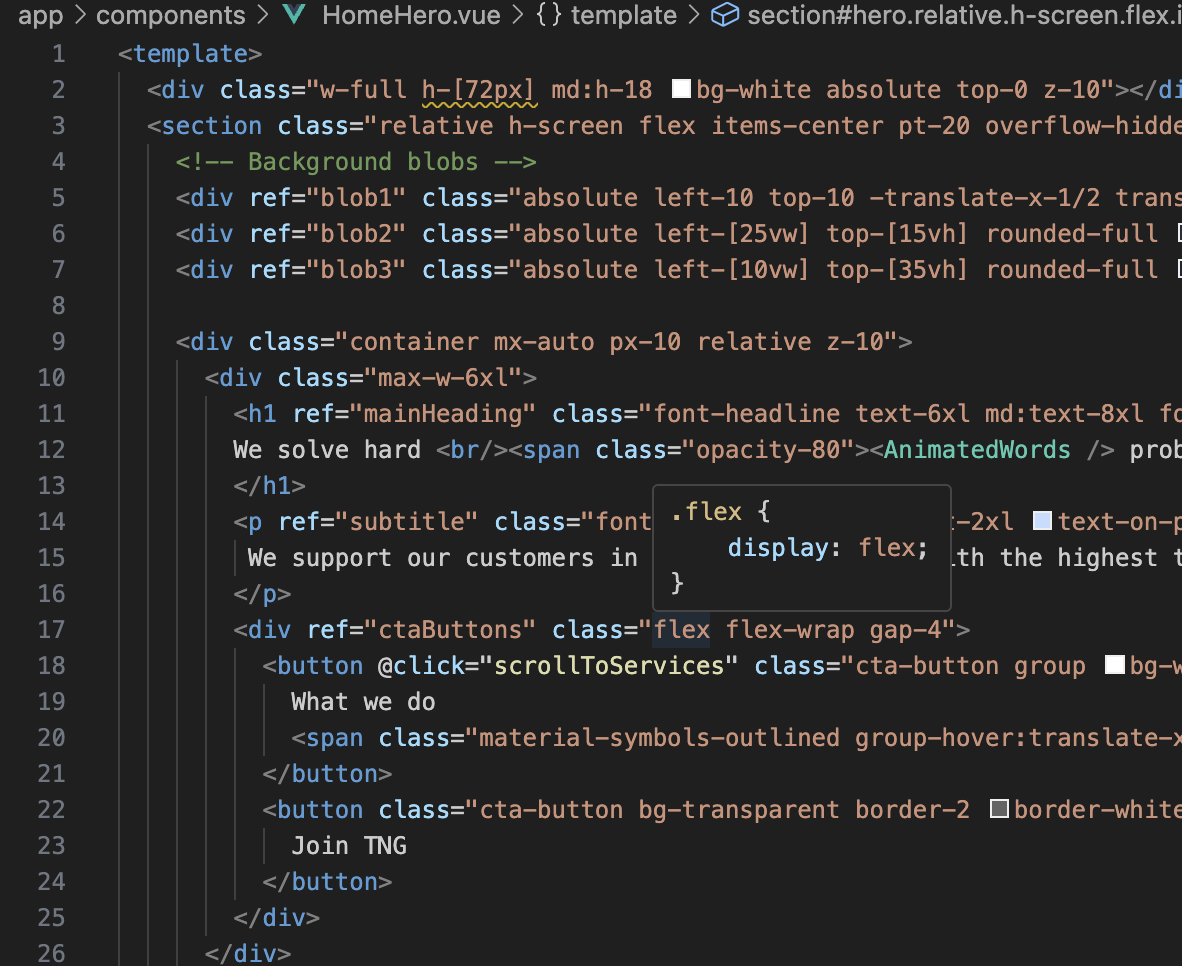Open the 'template' breadcrumb segment
Image resolution: width=1182 pixels, height=966 pixels.
point(624,15)
